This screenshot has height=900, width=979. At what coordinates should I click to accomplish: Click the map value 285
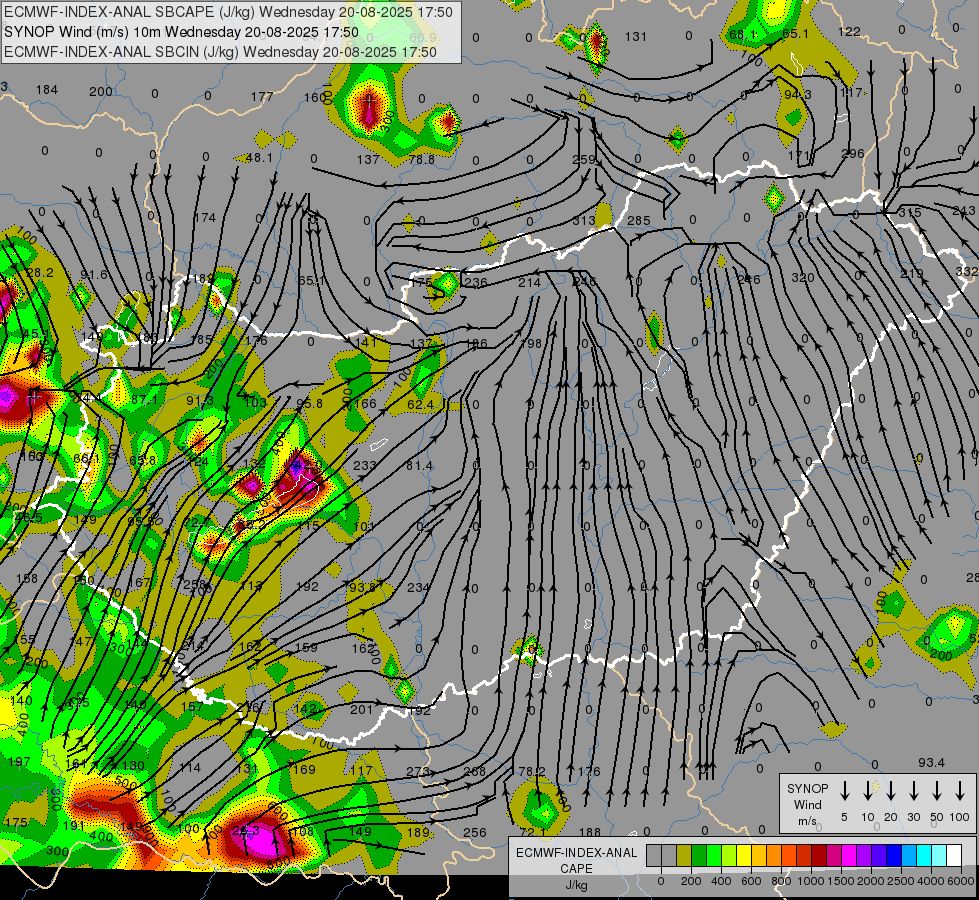click(x=639, y=220)
